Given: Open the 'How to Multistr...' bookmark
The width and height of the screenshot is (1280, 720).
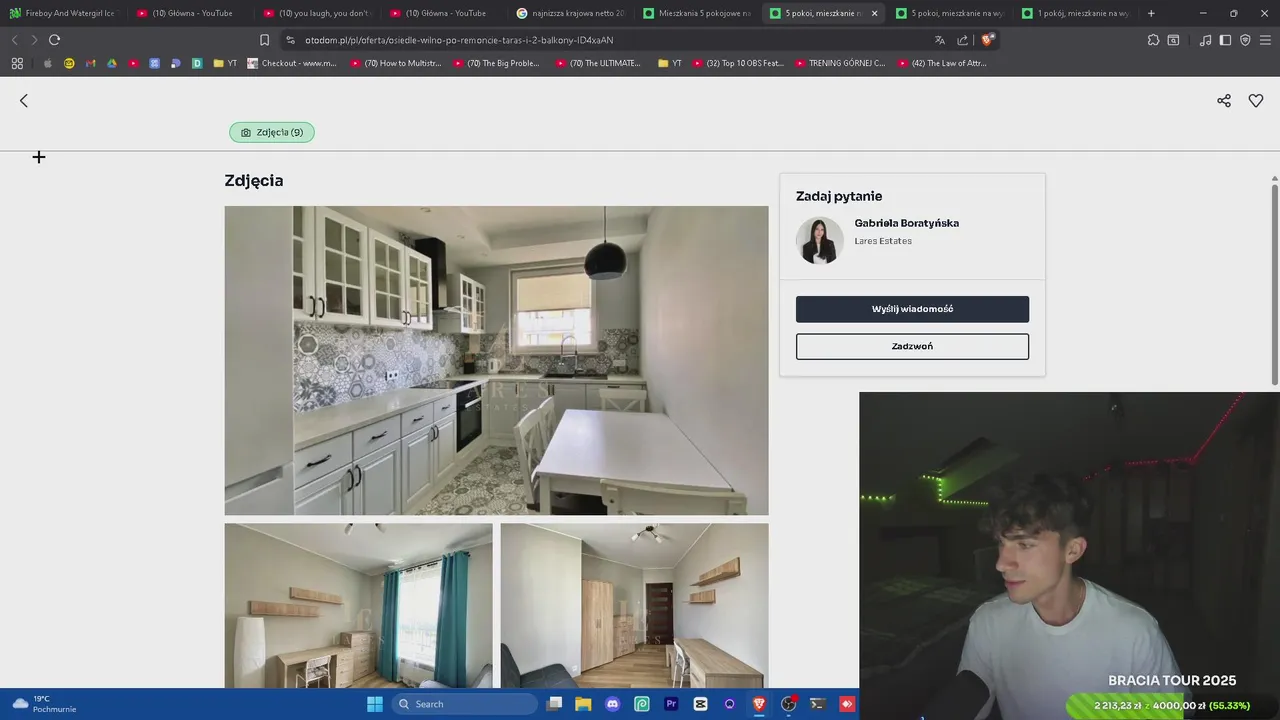Looking at the screenshot, I should pos(396,63).
